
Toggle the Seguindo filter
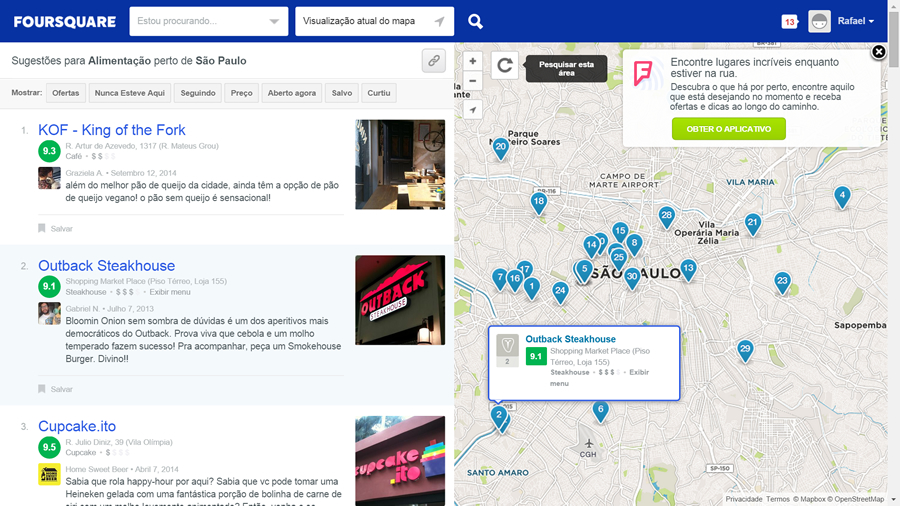tap(198, 93)
